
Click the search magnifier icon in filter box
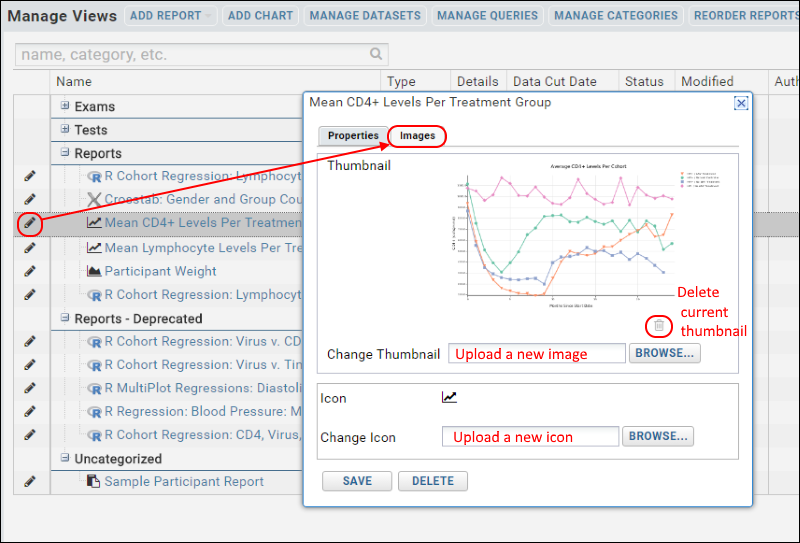[376, 54]
